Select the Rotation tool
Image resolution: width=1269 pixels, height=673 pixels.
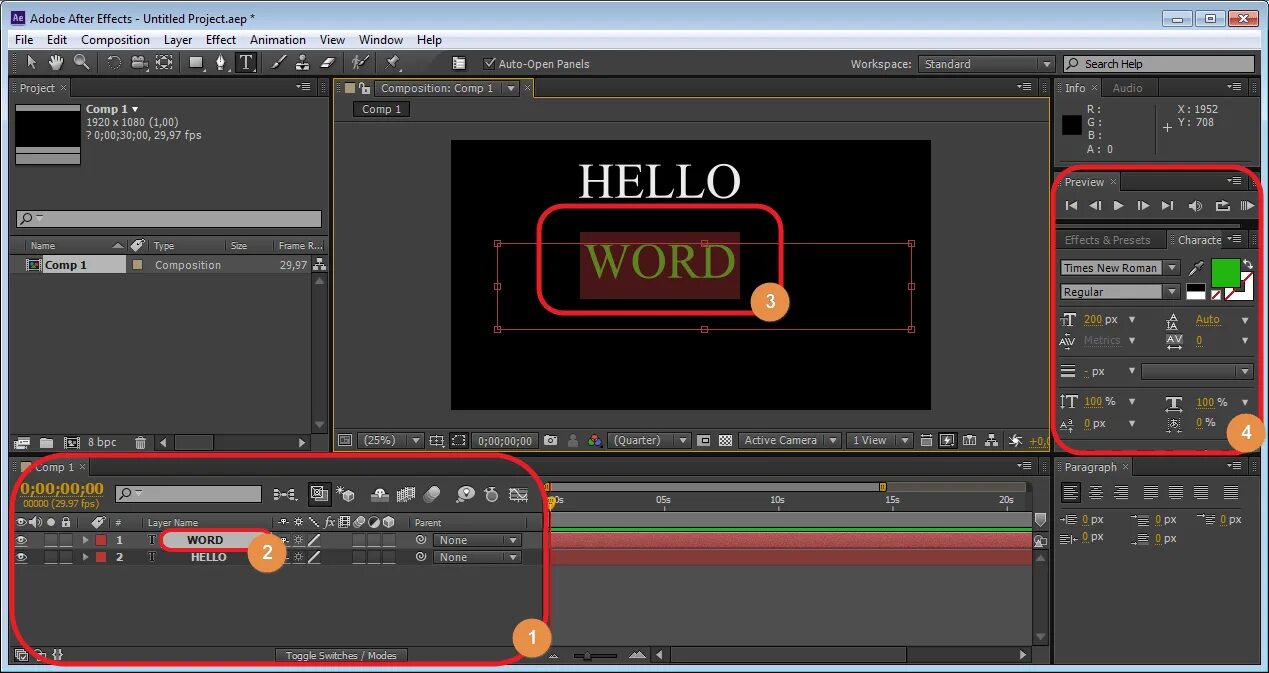tap(113, 62)
